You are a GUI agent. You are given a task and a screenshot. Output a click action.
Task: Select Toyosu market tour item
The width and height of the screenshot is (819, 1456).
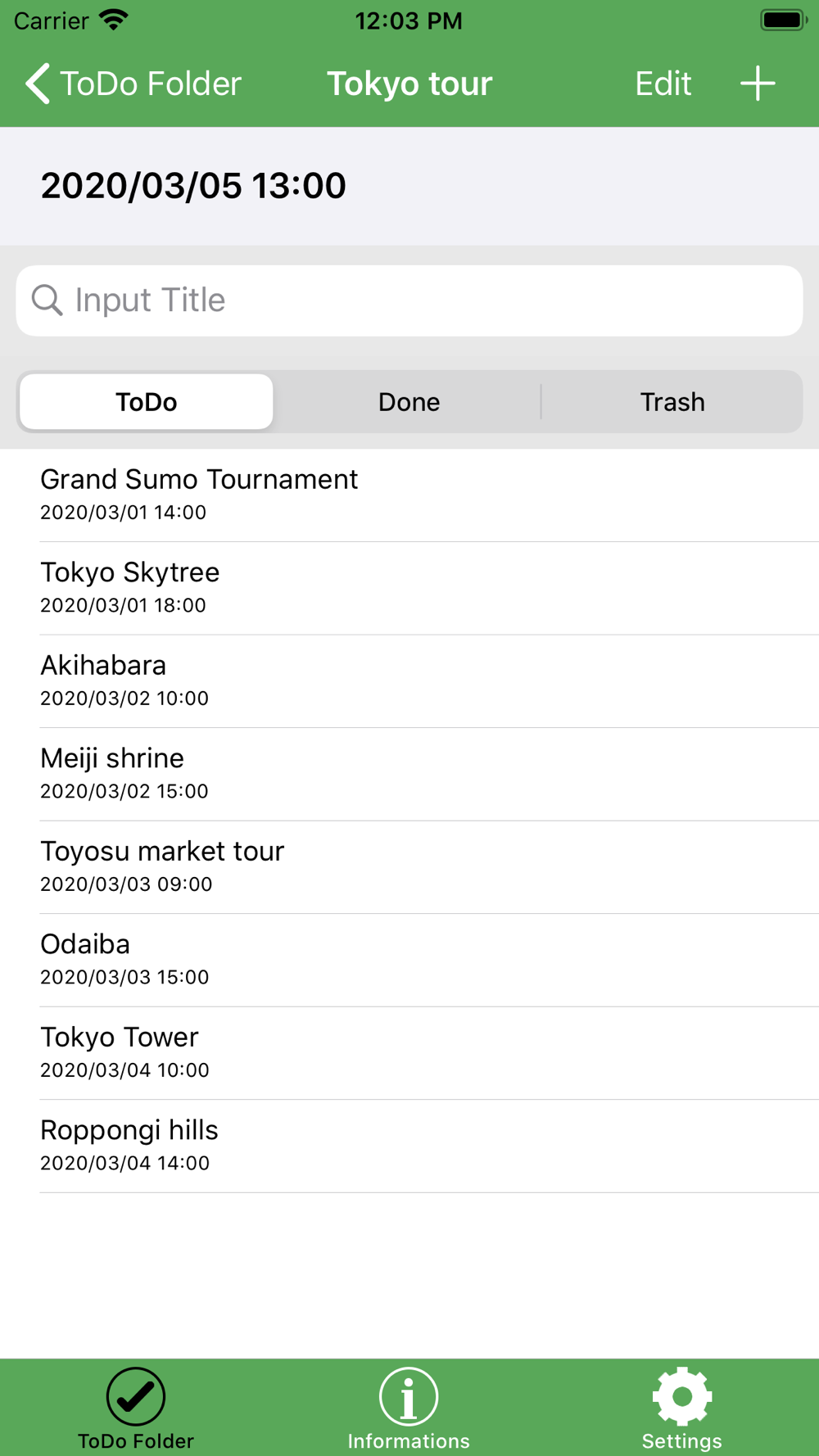(409, 867)
